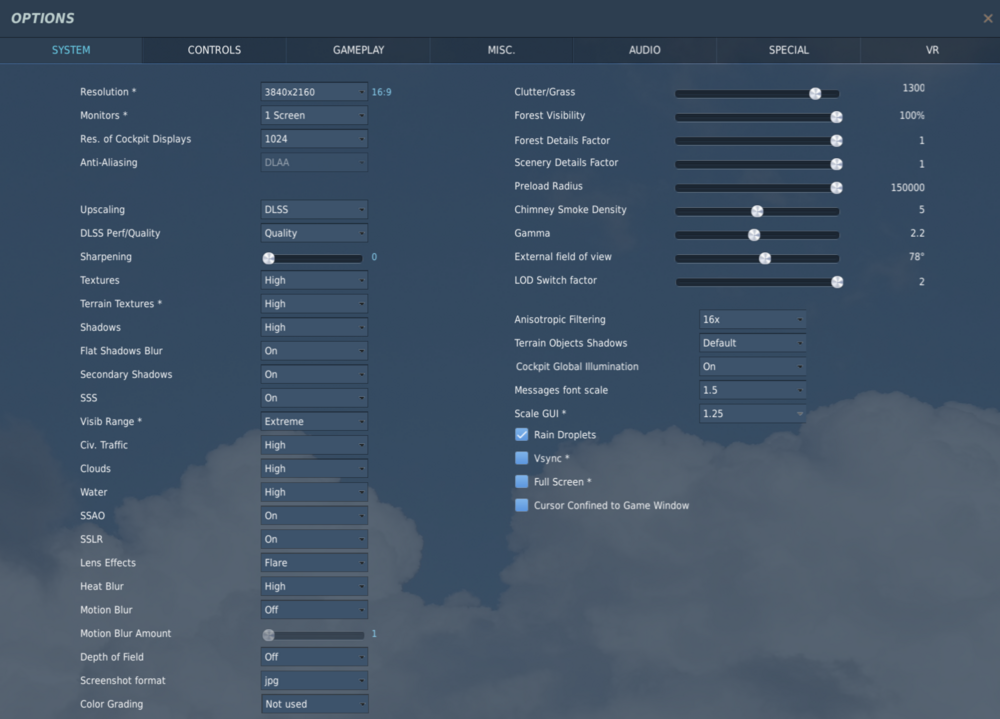Close the Options window

(988, 19)
